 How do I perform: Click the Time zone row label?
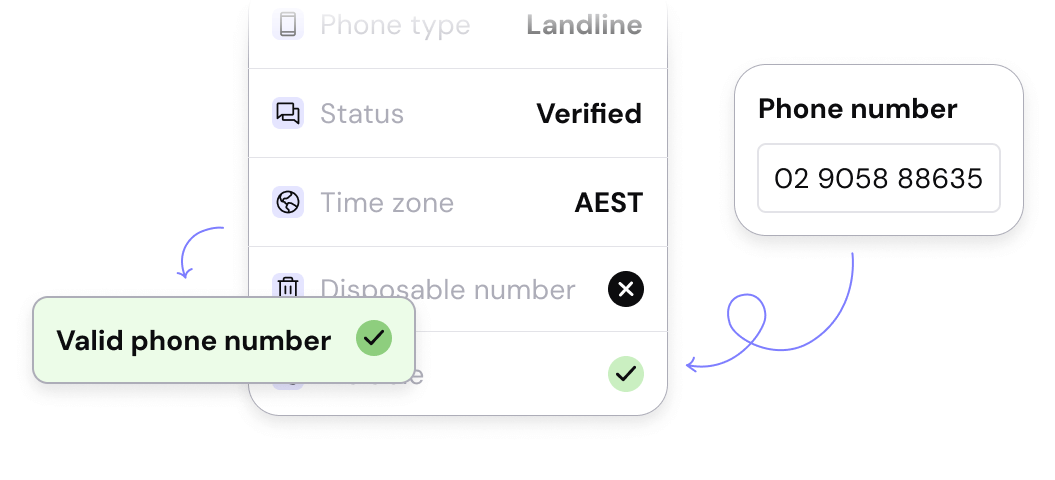point(387,203)
